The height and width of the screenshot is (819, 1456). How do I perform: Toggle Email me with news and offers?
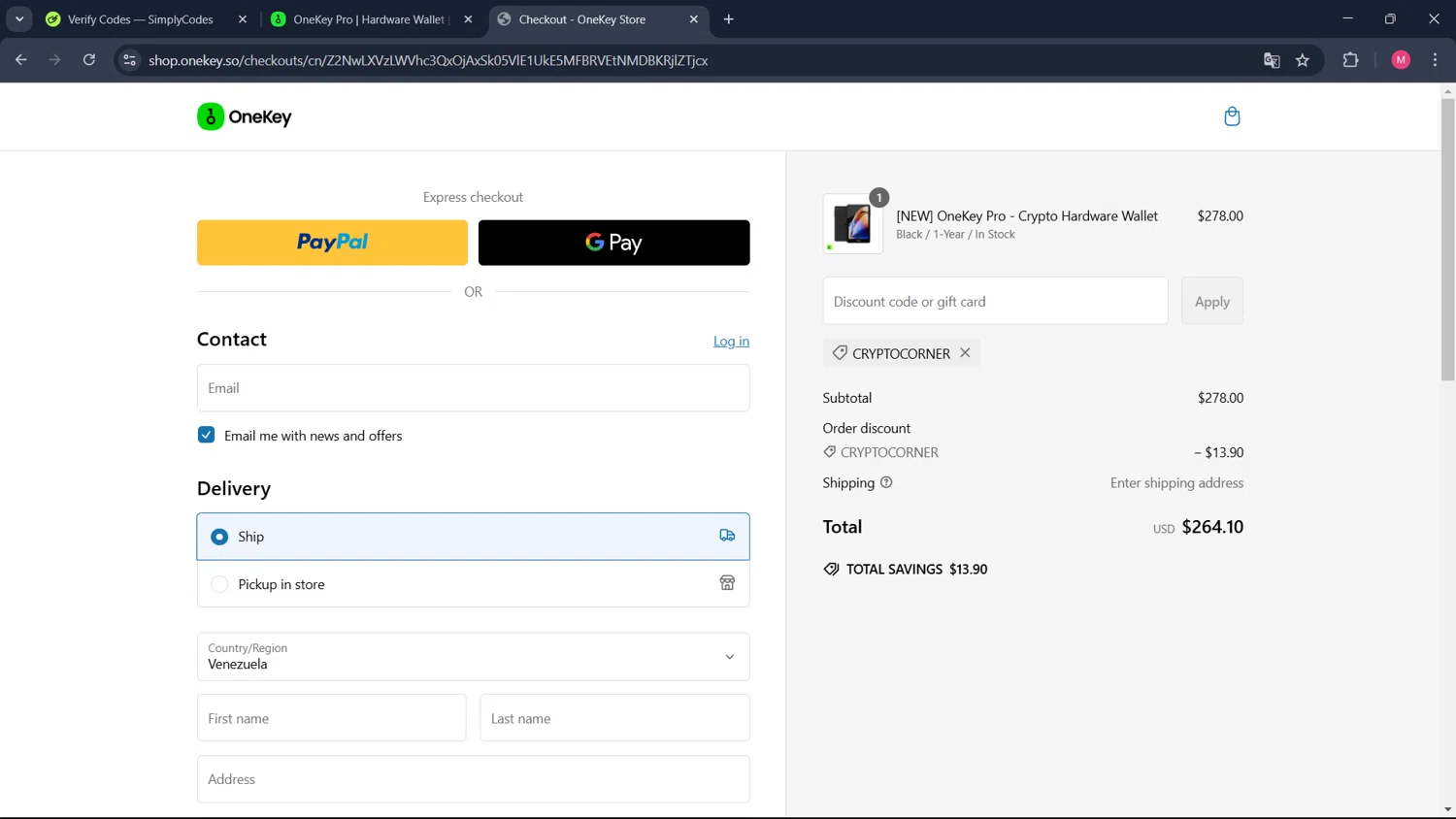pyautogui.click(x=206, y=435)
